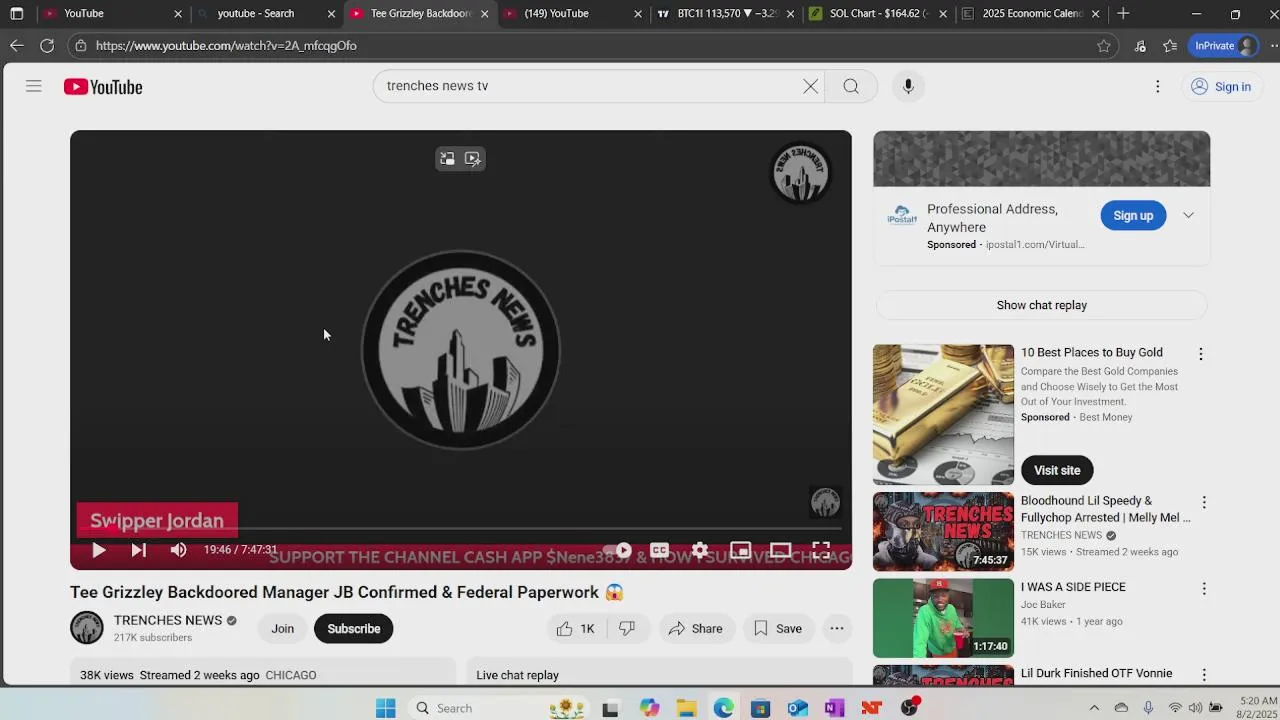1280x720 pixels.
Task: Open player settings gear
Action: click(700, 550)
